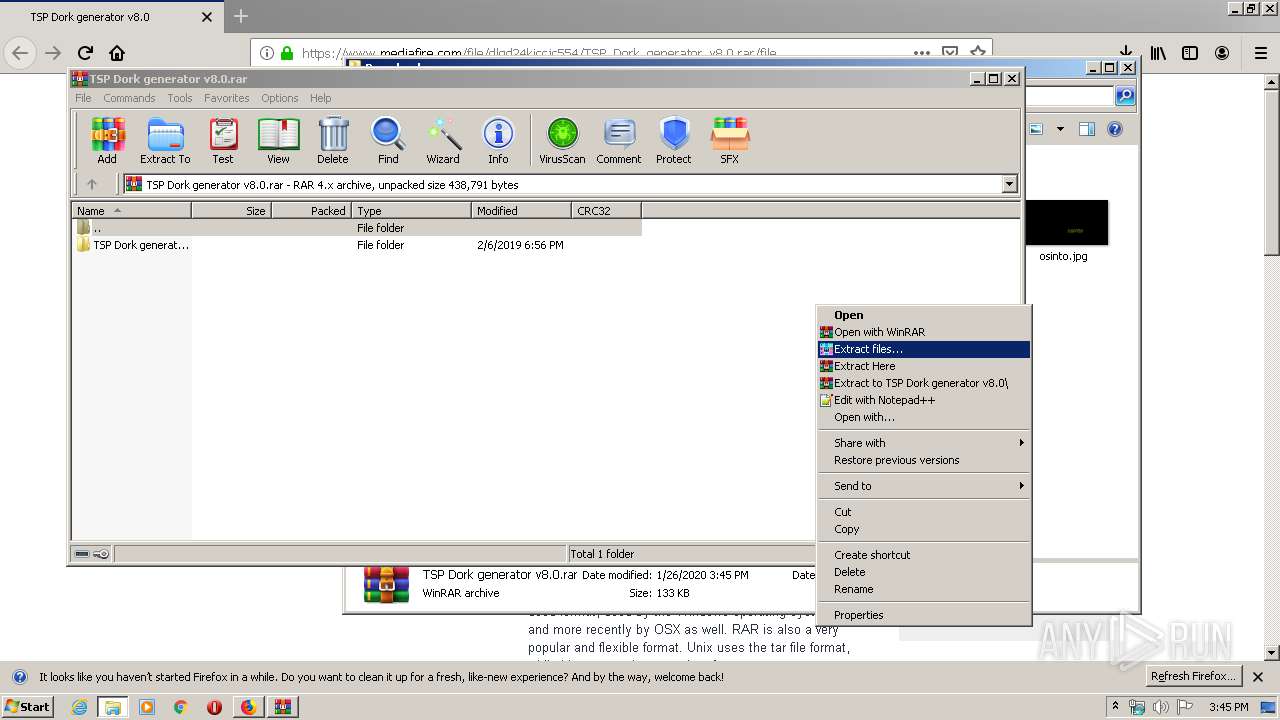Open the Options menu

coord(280,98)
